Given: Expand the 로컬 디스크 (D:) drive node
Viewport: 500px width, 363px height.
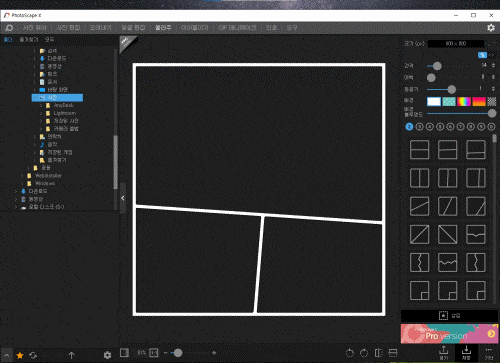Looking at the screenshot, I should click(16, 207).
